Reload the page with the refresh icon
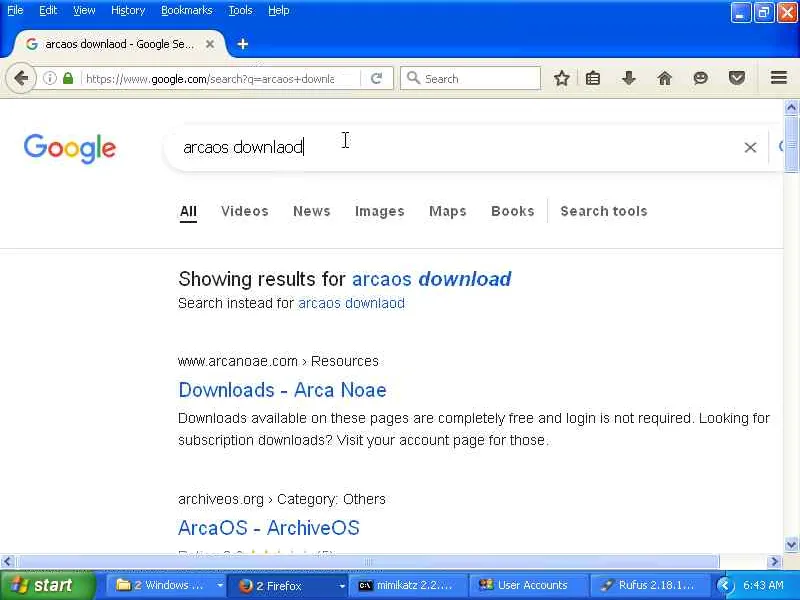Screen dimensions: 800x600 pyautogui.click(x=377, y=78)
